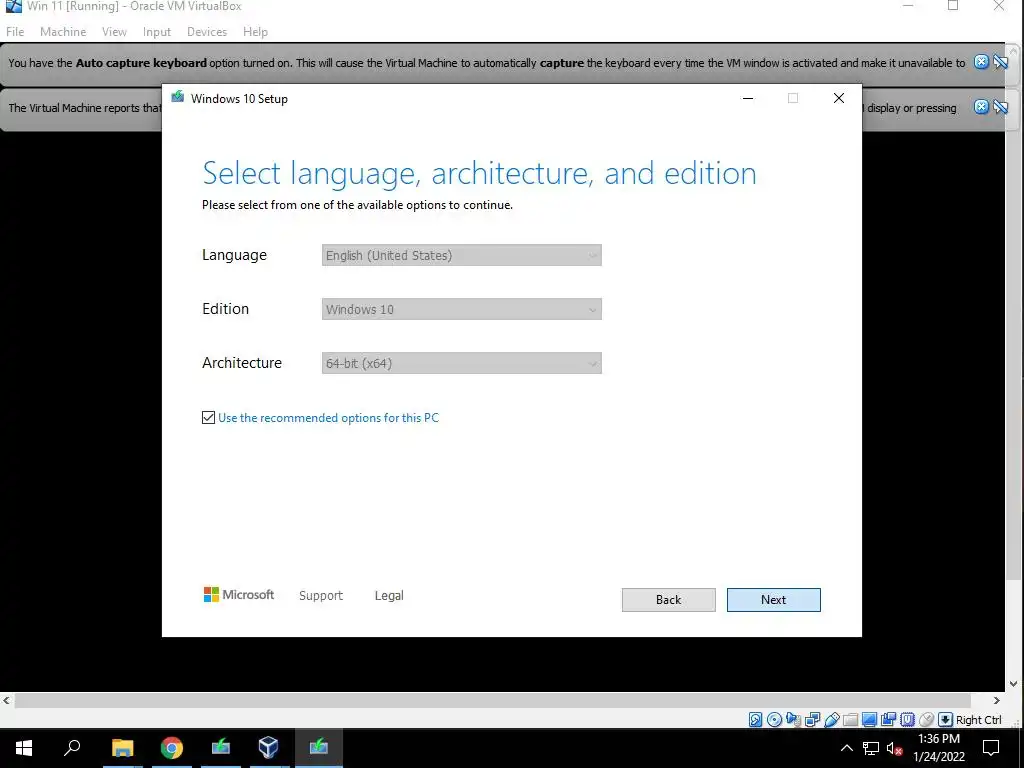Open the Help menu
The width and height of the screenshot is (1024, 768).
point(255,31)
